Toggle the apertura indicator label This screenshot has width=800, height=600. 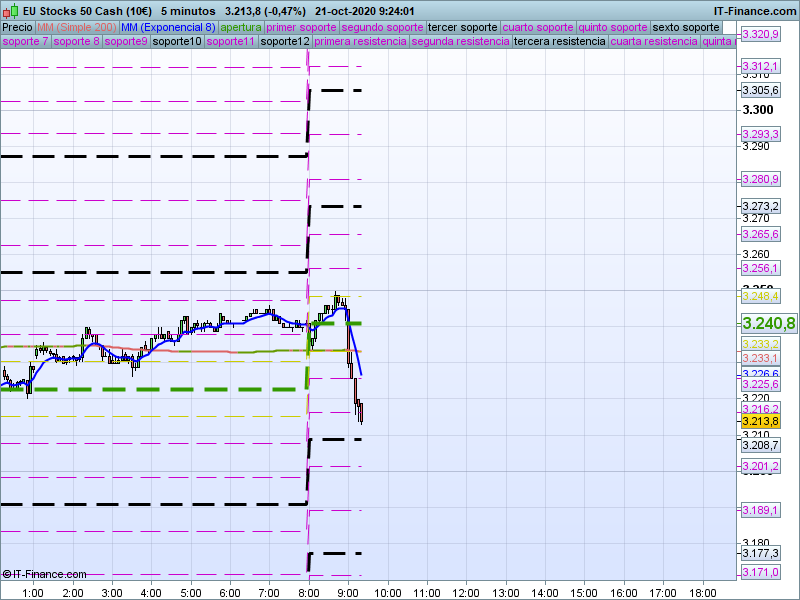pos(241,27)
